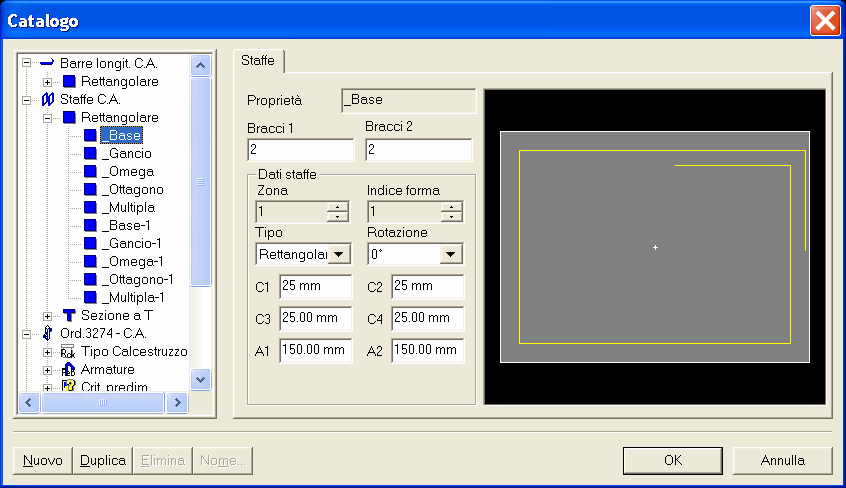Click the T-shaped Sezione a T icon
846x488 pixels.
click(69, 315)
